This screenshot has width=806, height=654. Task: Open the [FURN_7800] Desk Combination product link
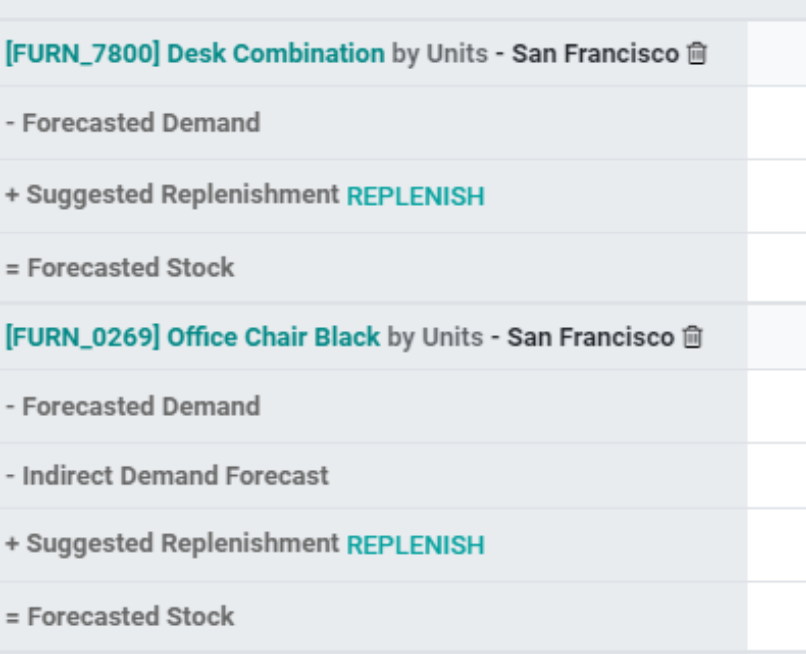tap(195, 53)
